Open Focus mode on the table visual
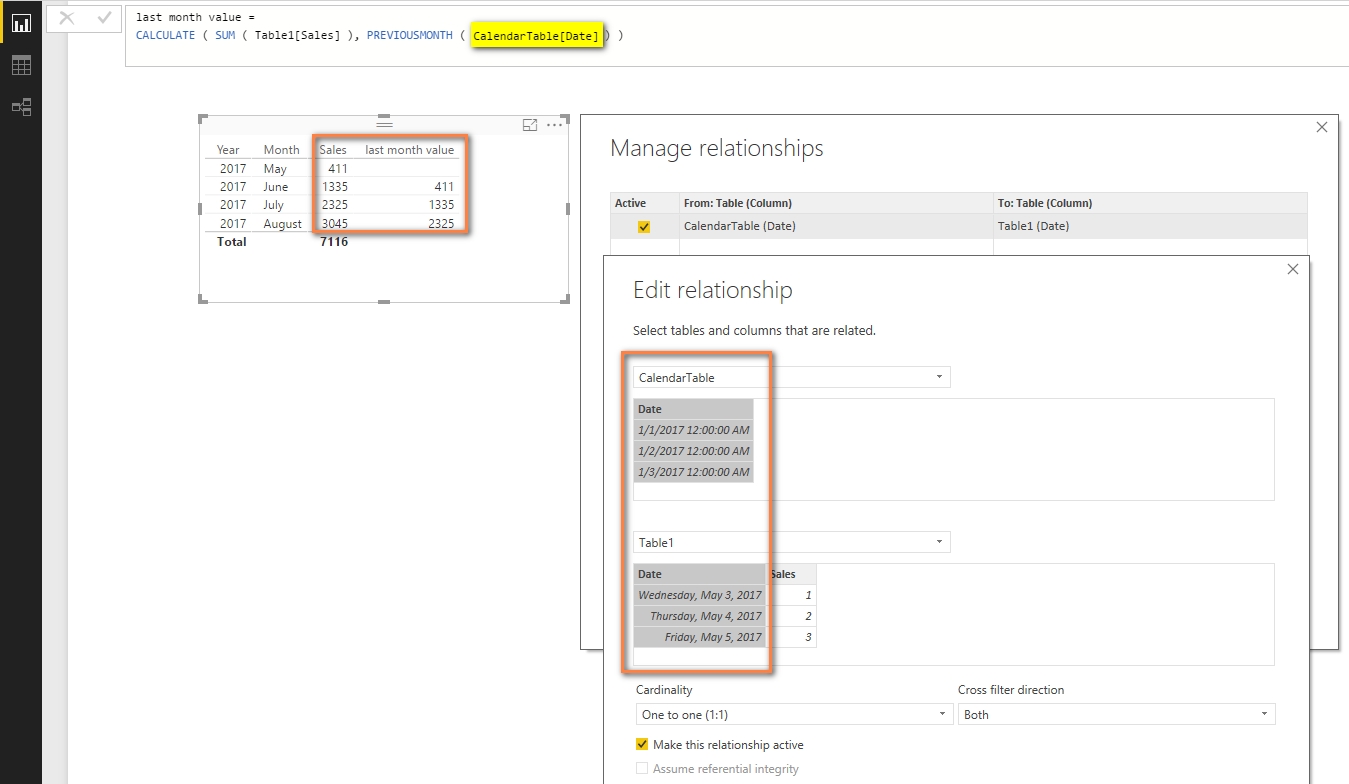 [x=530, y=125]
